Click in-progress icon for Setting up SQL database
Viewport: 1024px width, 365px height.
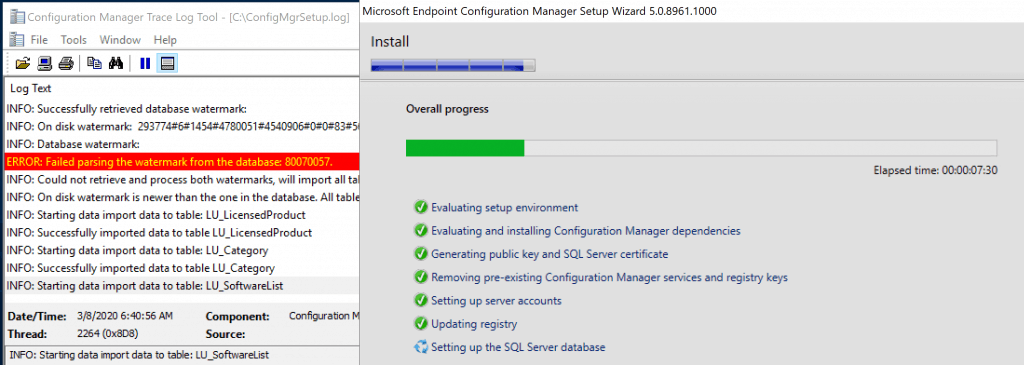pos(421,347)
